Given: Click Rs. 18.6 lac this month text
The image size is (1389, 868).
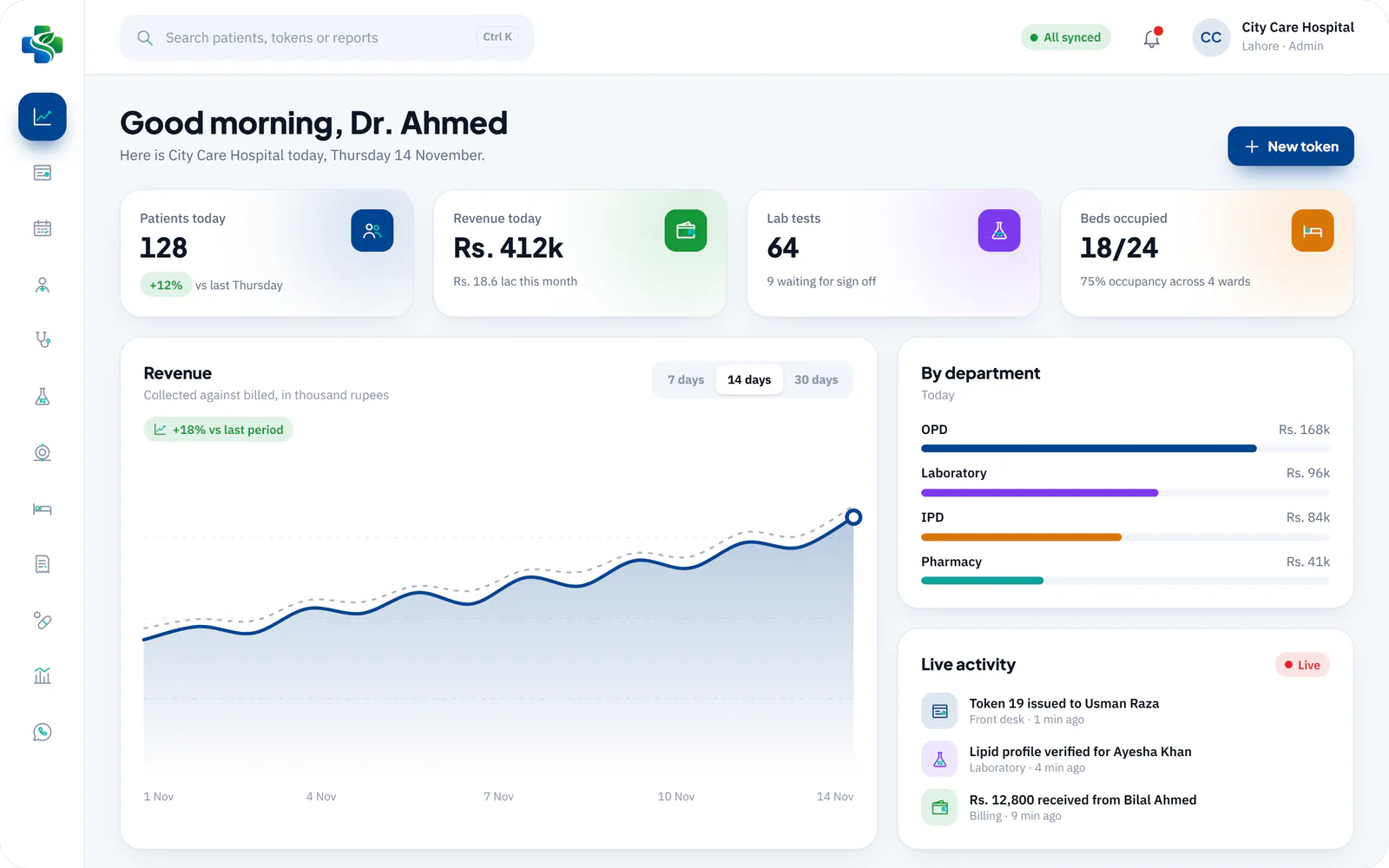Looking at the screenshot, I should click(x=515, y=282).
